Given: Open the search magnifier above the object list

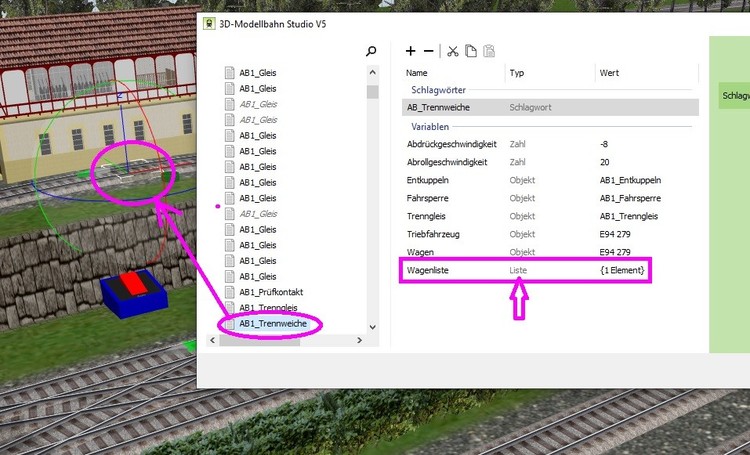Looking at the screenshot, I should (x=371, y=51).
